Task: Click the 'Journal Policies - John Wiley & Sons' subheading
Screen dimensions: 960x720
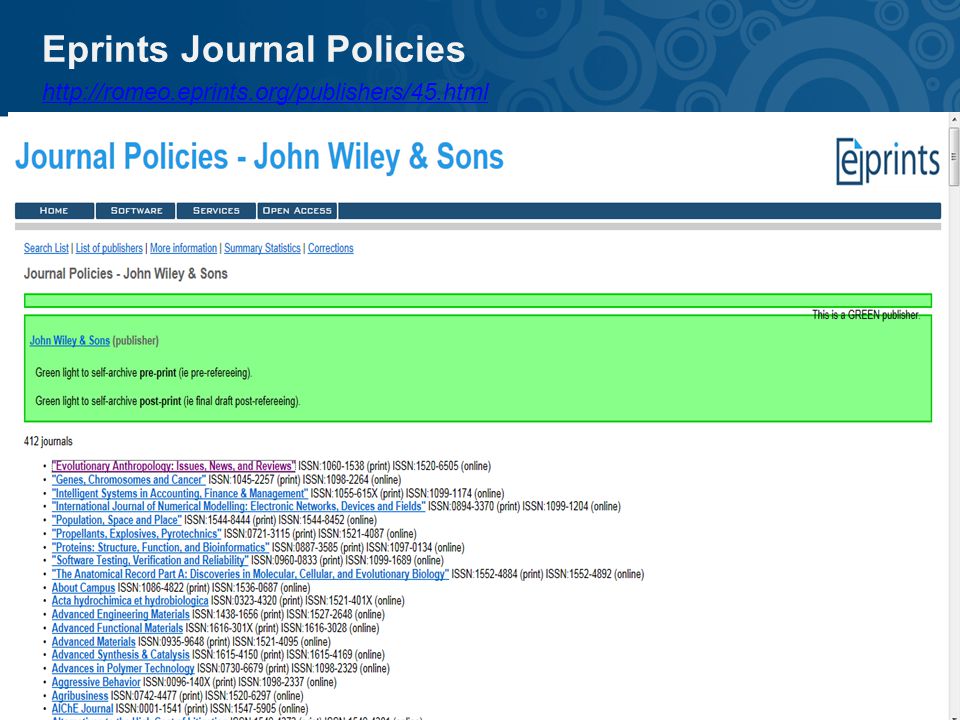Action: tap(126, 274)
